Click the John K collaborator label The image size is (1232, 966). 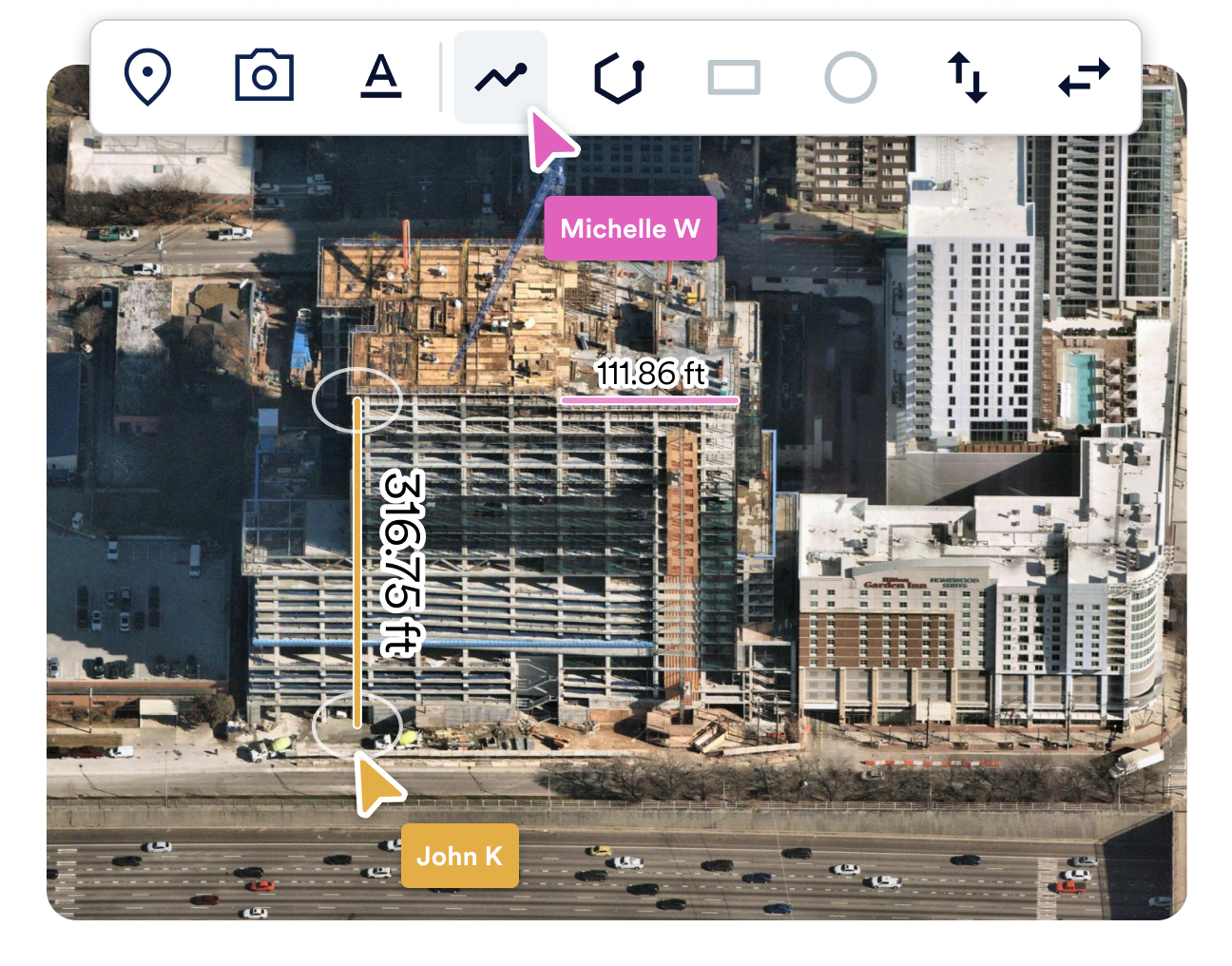[460, 856]
